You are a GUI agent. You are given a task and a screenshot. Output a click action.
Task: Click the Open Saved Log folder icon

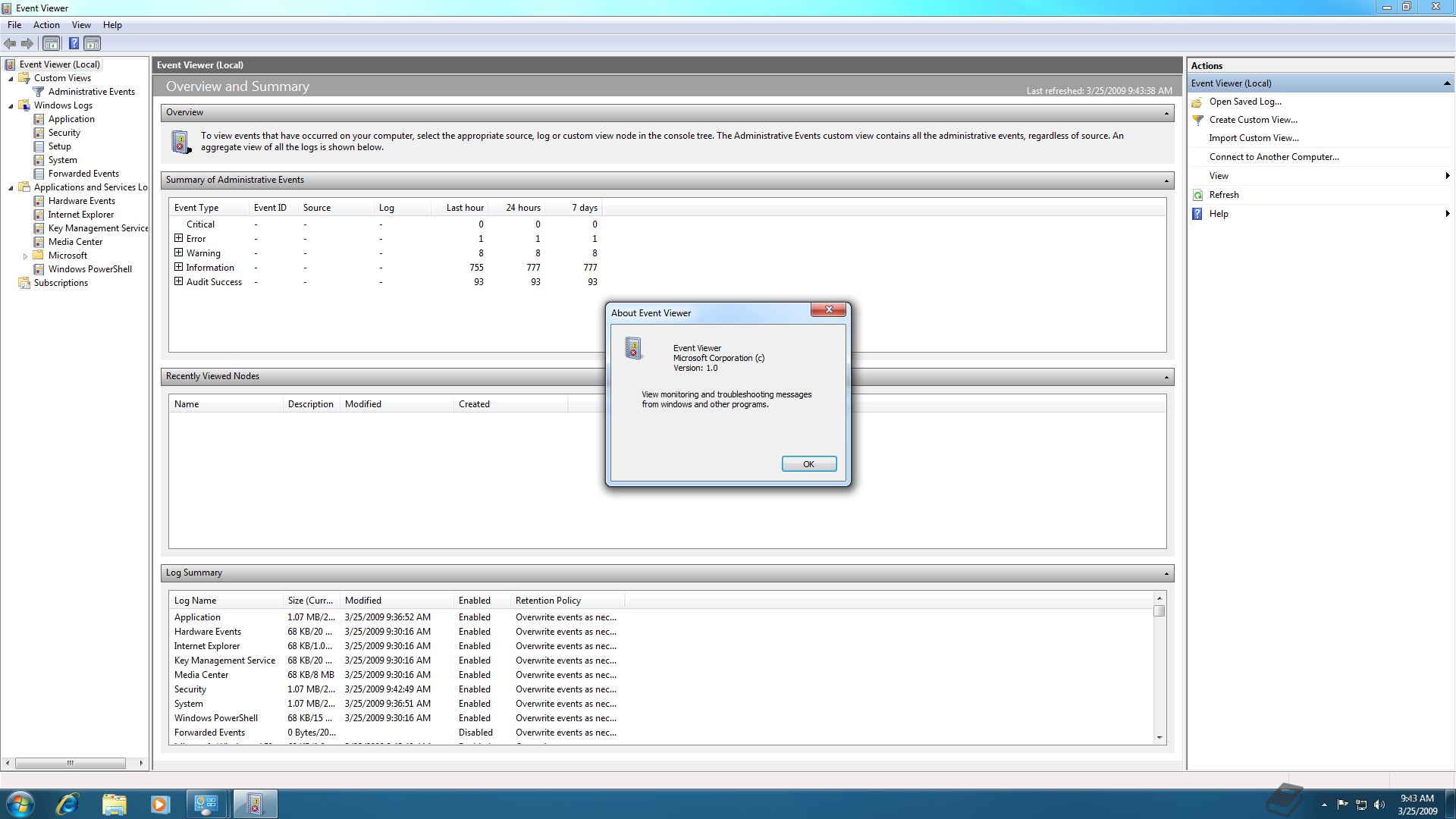1197,102
